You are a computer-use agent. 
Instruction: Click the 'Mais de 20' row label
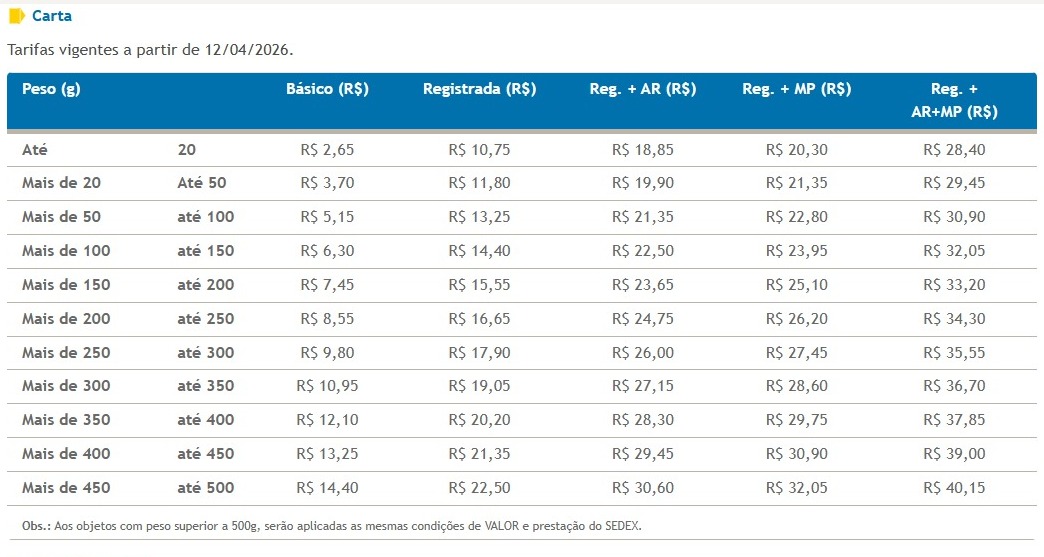tap(61, 183)
